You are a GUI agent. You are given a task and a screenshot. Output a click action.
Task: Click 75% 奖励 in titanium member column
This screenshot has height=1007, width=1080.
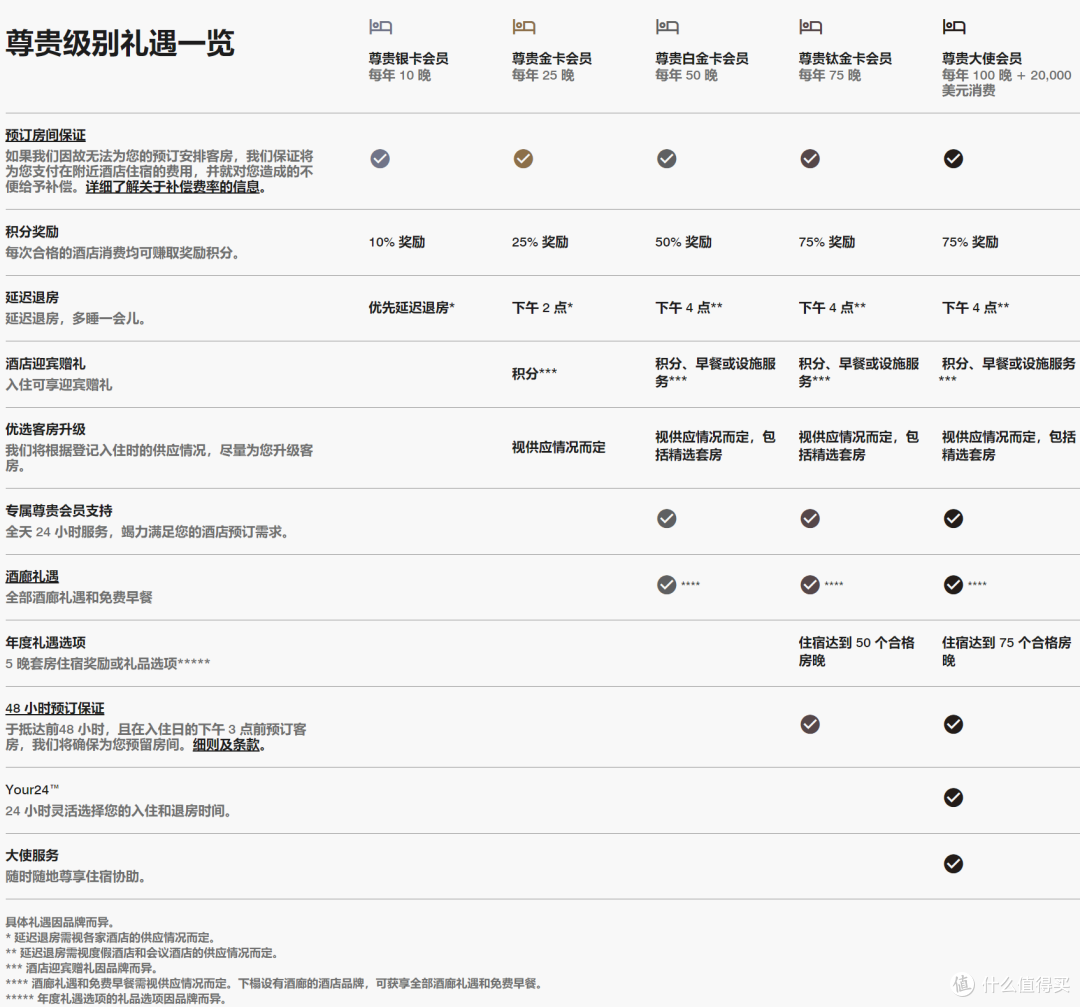click(827, 242)
